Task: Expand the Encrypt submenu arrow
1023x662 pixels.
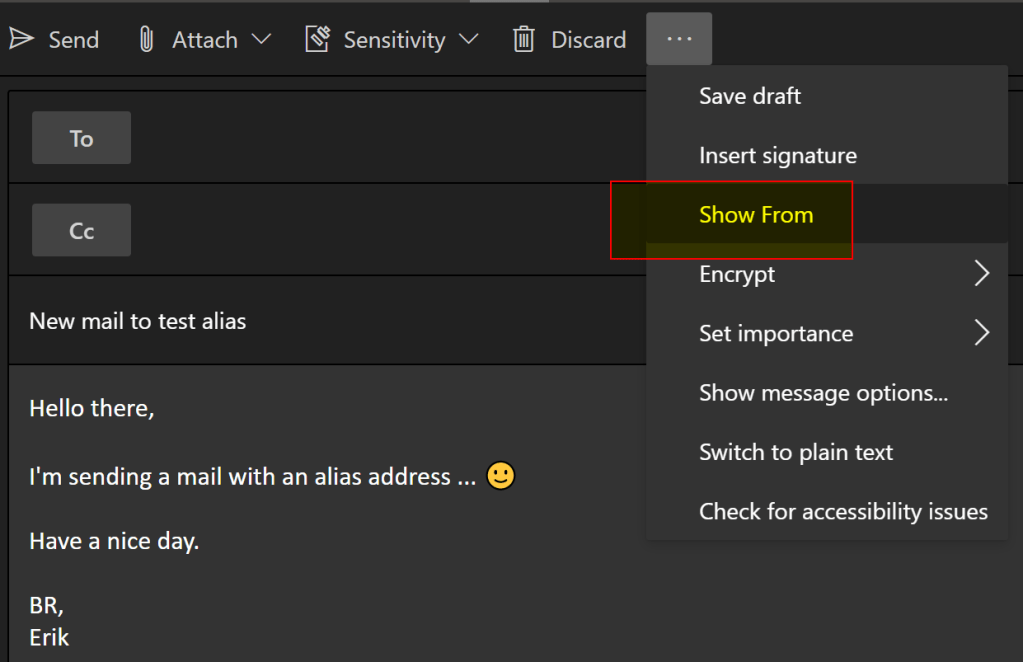Action: [x=982, y=274]
